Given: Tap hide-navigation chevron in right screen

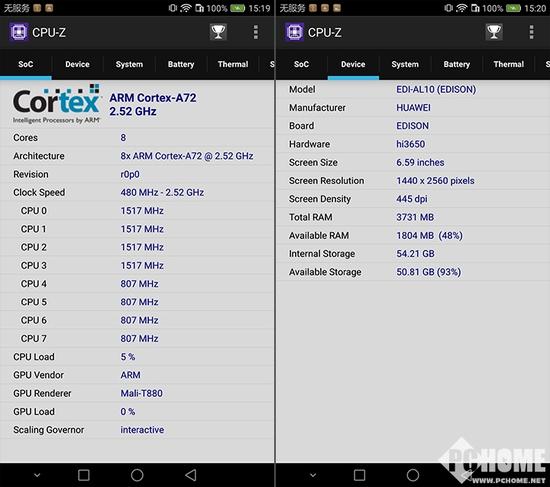Looking at the screenshot, I should 313,475.
